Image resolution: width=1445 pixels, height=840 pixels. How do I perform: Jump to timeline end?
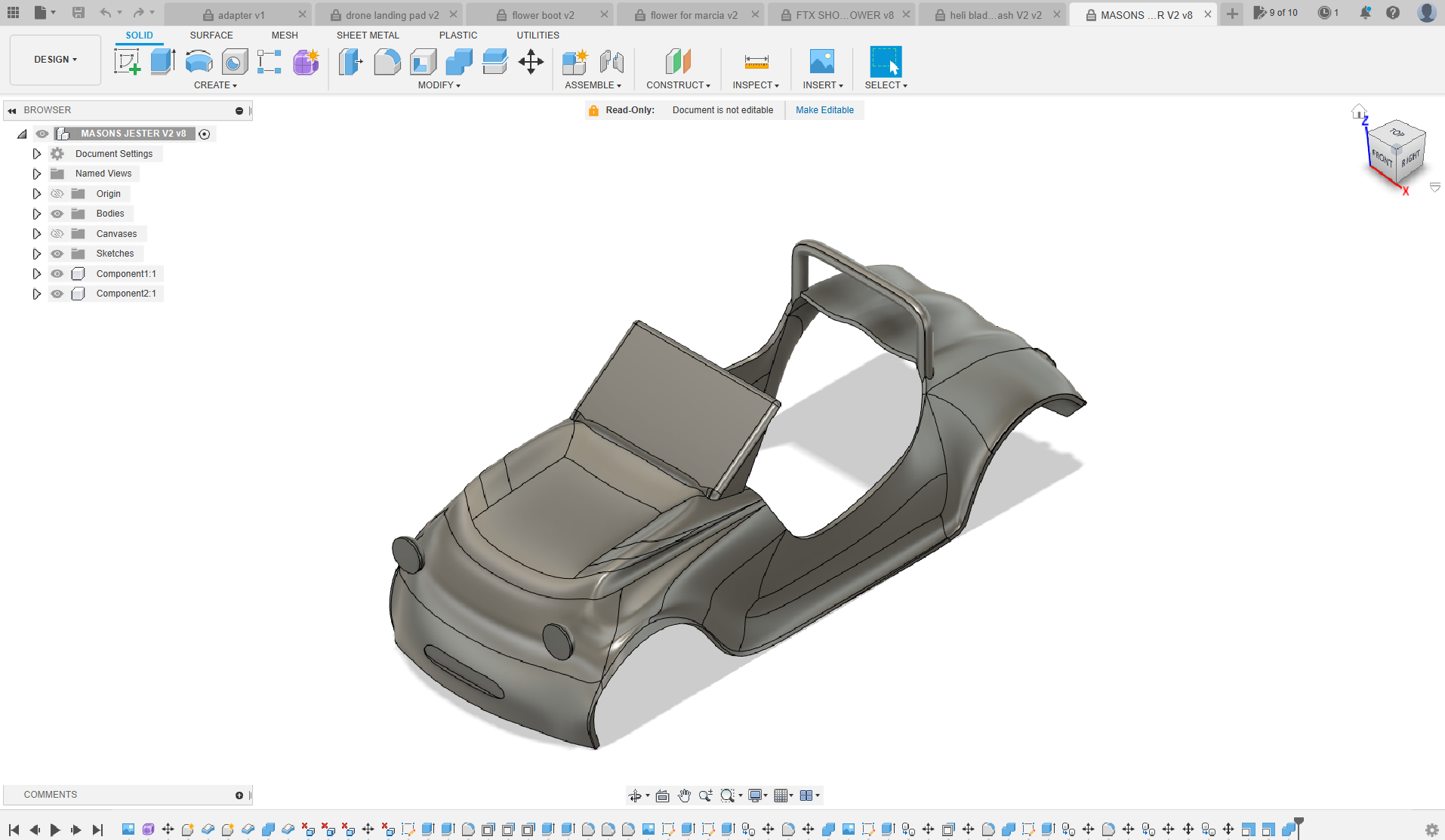[x=97, y=830]
